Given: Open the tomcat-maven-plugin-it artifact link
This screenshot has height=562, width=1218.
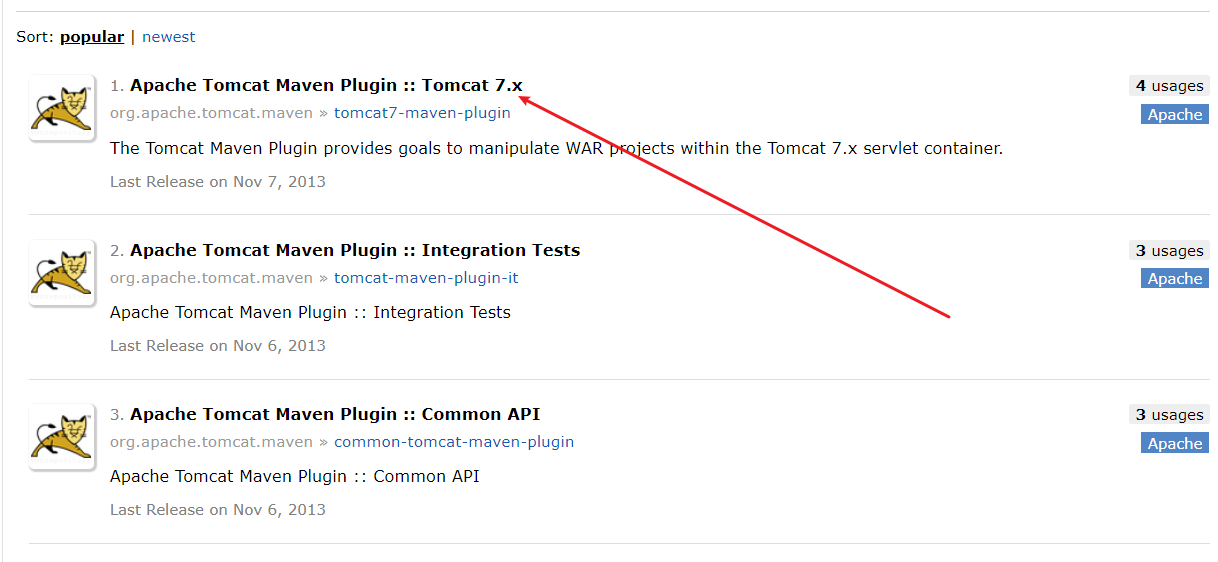Looking at the screenshot, I should (426, 278).
